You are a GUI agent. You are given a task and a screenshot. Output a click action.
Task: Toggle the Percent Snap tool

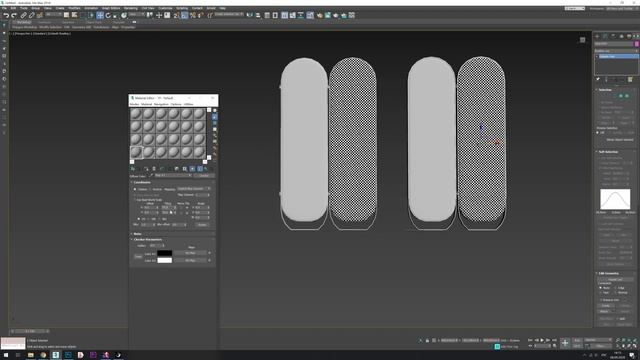(x=193, y=15)
